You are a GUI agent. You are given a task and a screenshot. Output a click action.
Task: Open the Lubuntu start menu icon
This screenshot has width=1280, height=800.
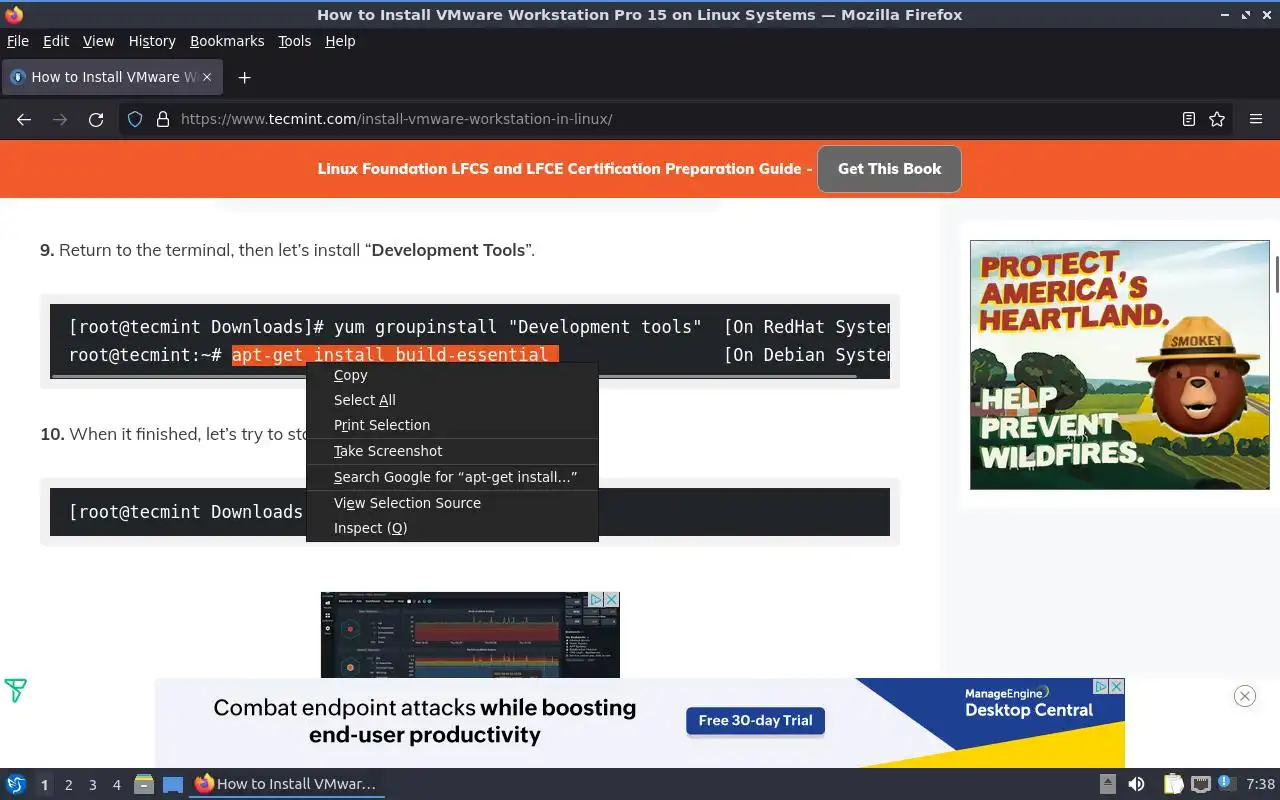tap(15, 784)
